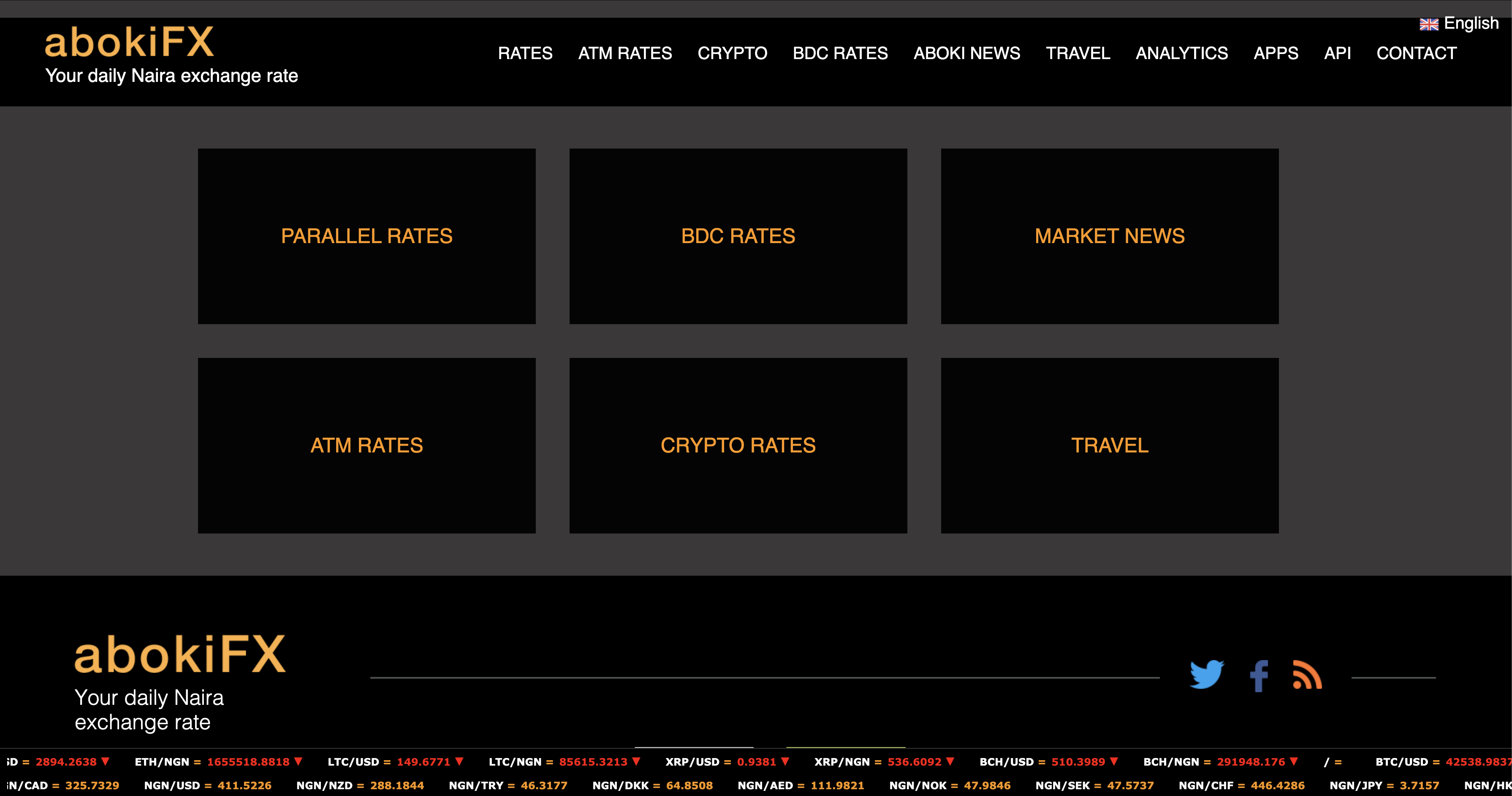This screenshot has width=1512, height=796.
Task: Click the Facebook icon in footer
Action: (1258, 676)
